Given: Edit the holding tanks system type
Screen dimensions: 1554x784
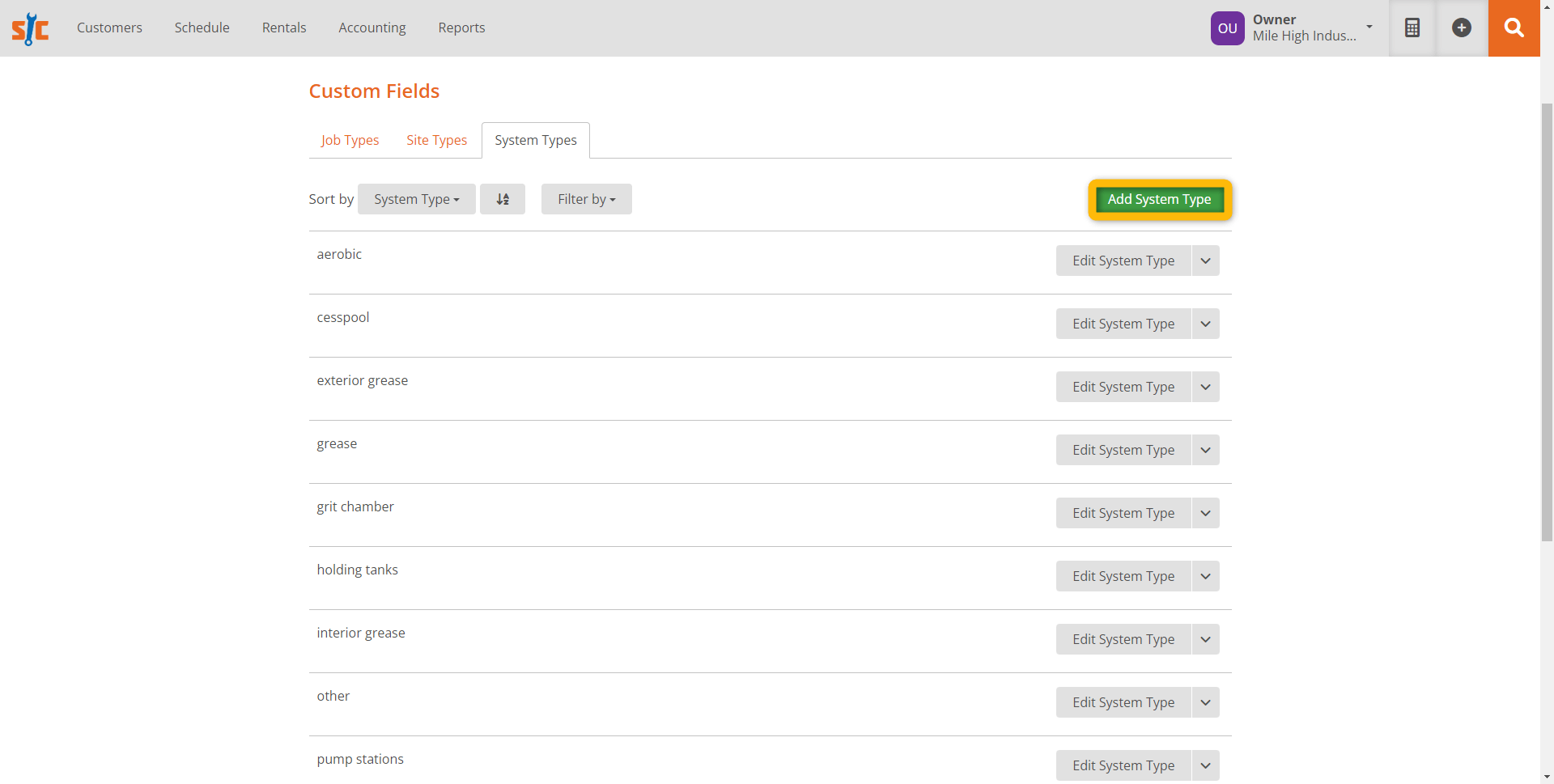Looking at the screenshot, I should coord(1123,576).
